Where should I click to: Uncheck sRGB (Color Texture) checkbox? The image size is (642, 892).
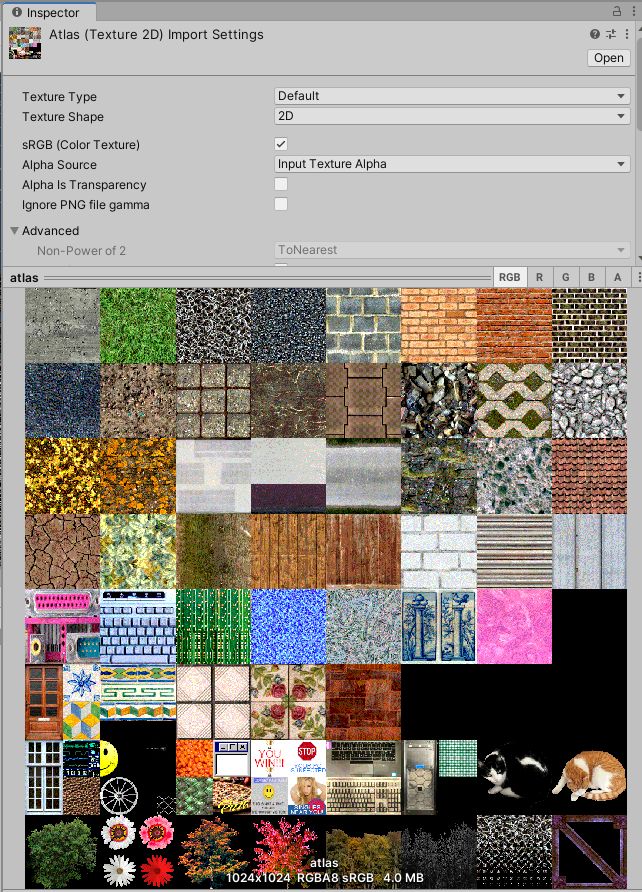click(281, 144)
